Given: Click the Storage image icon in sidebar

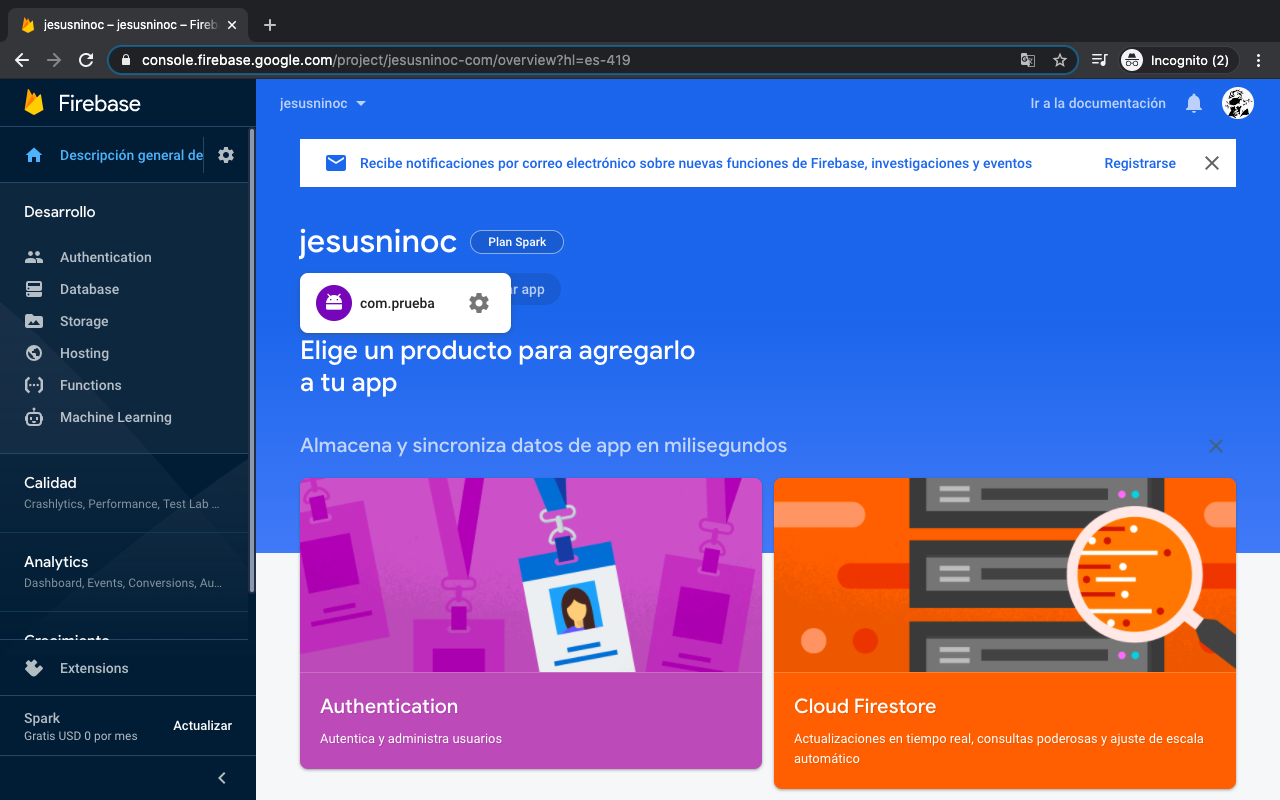Looking at the screenshot, I should 34,321.
